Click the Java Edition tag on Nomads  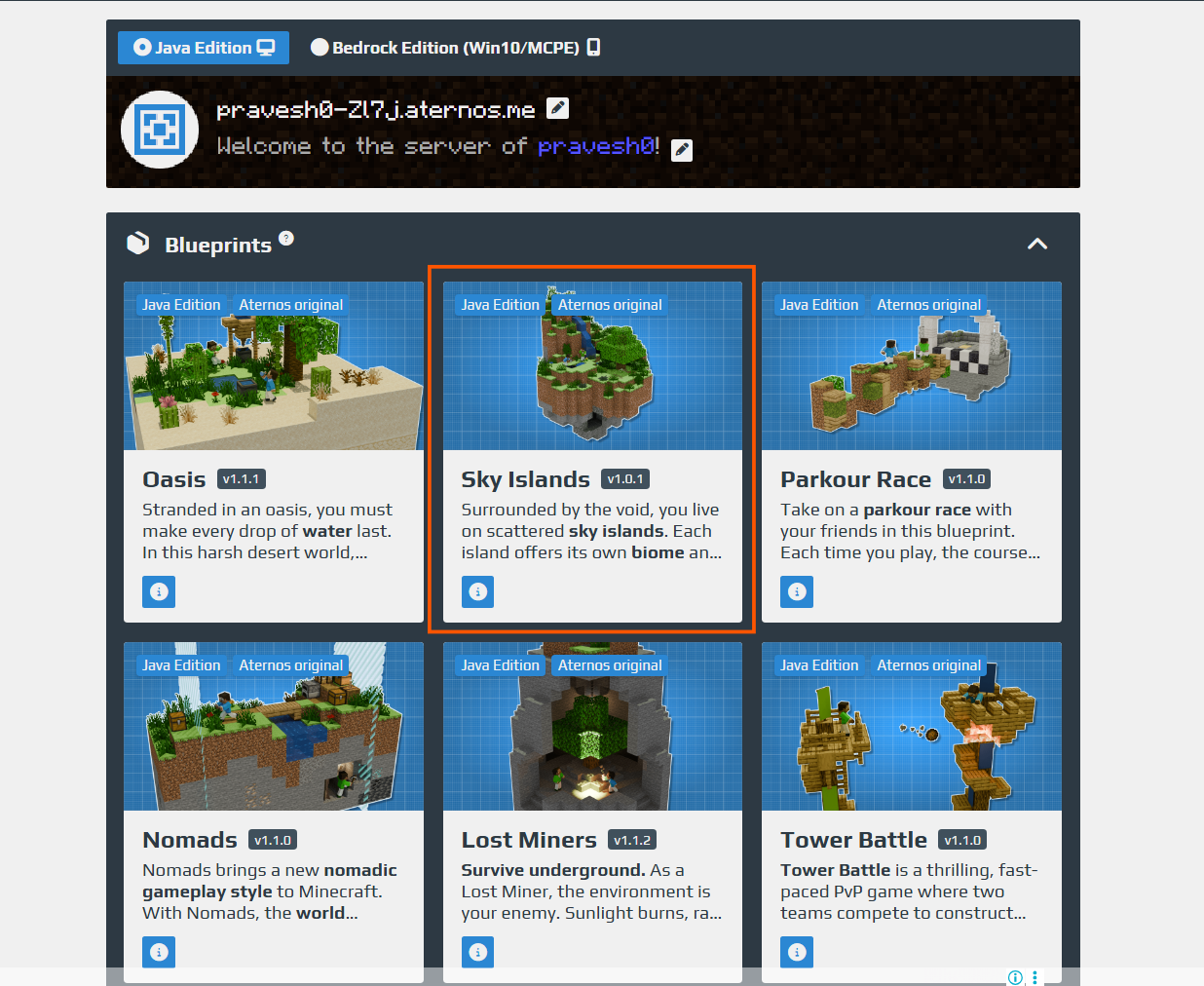point(181,665)
